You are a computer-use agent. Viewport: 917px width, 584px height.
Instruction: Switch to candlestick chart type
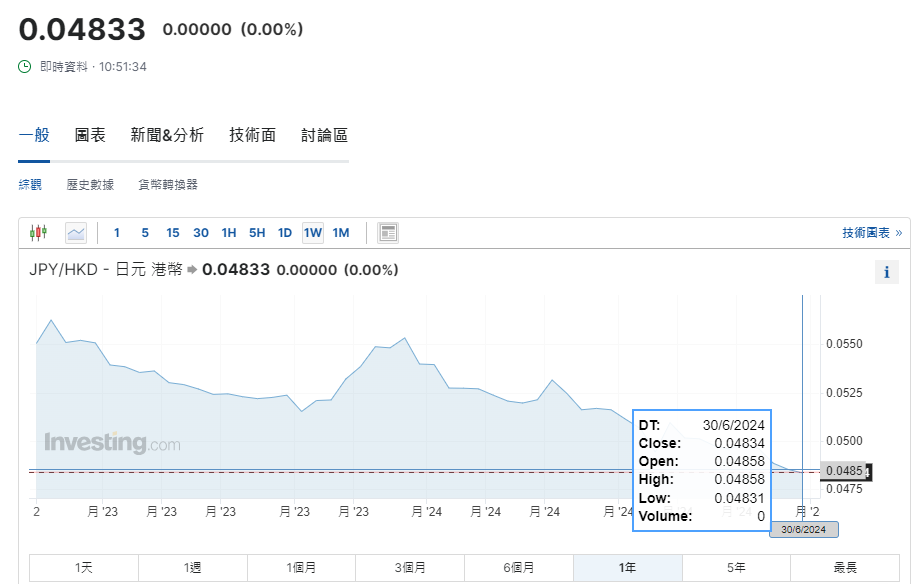[38, 233]
